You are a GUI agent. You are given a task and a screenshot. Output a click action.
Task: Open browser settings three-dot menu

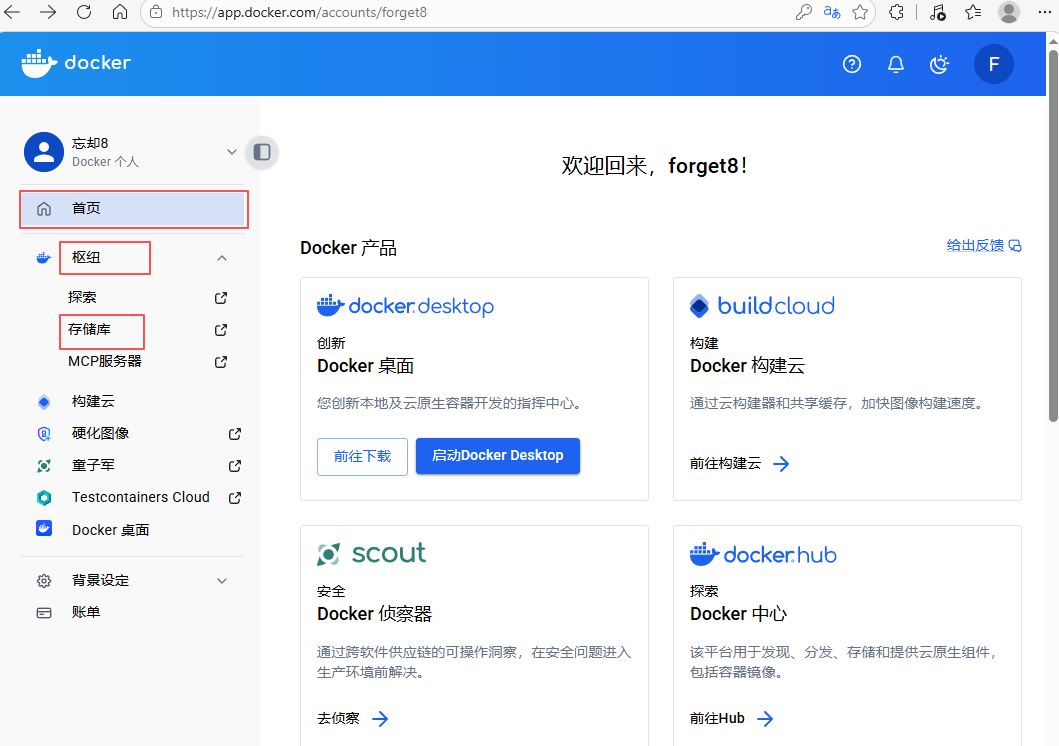click(x=1044, y=12)
